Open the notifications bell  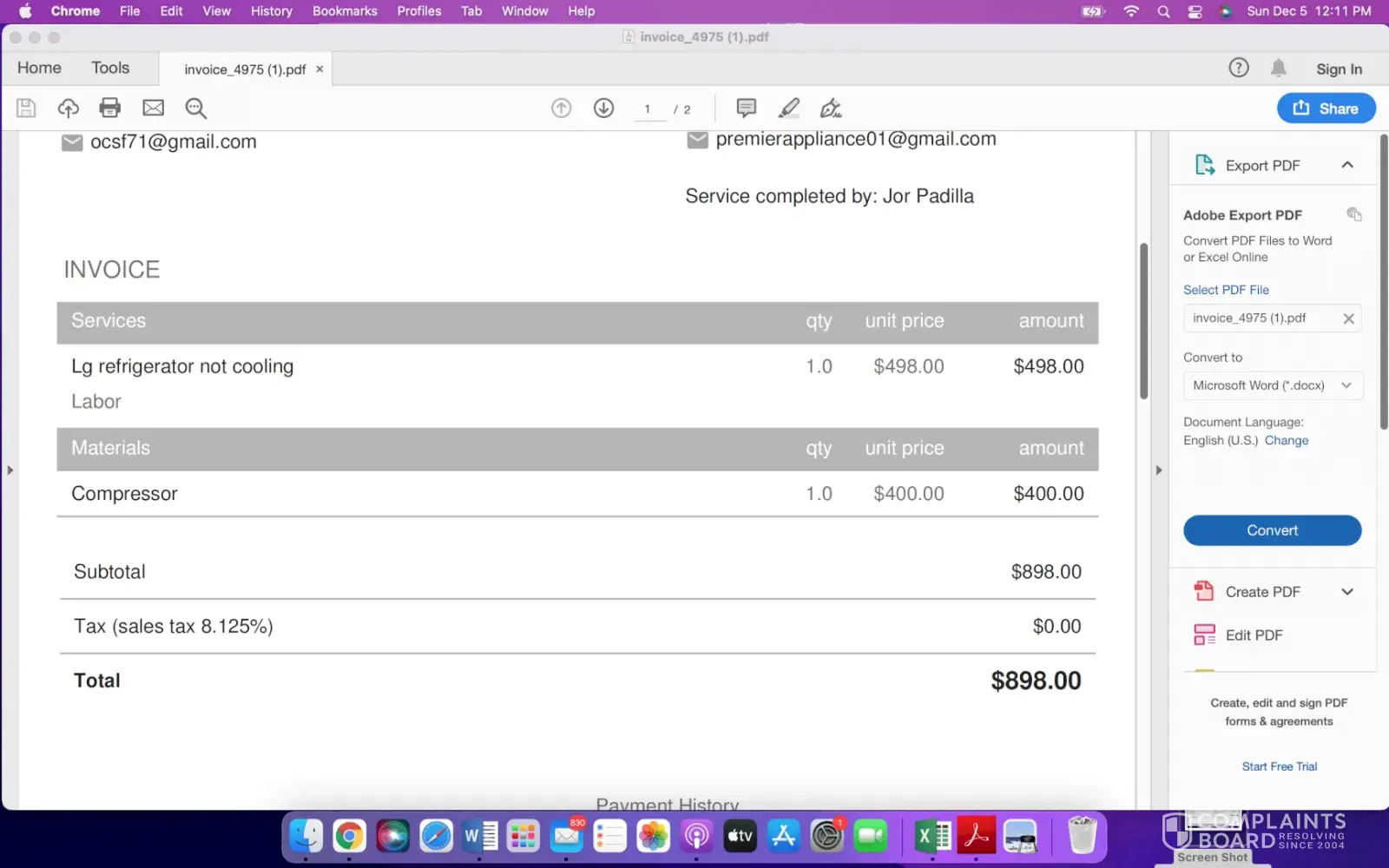pyautogui.click(x=1278, y=68)
